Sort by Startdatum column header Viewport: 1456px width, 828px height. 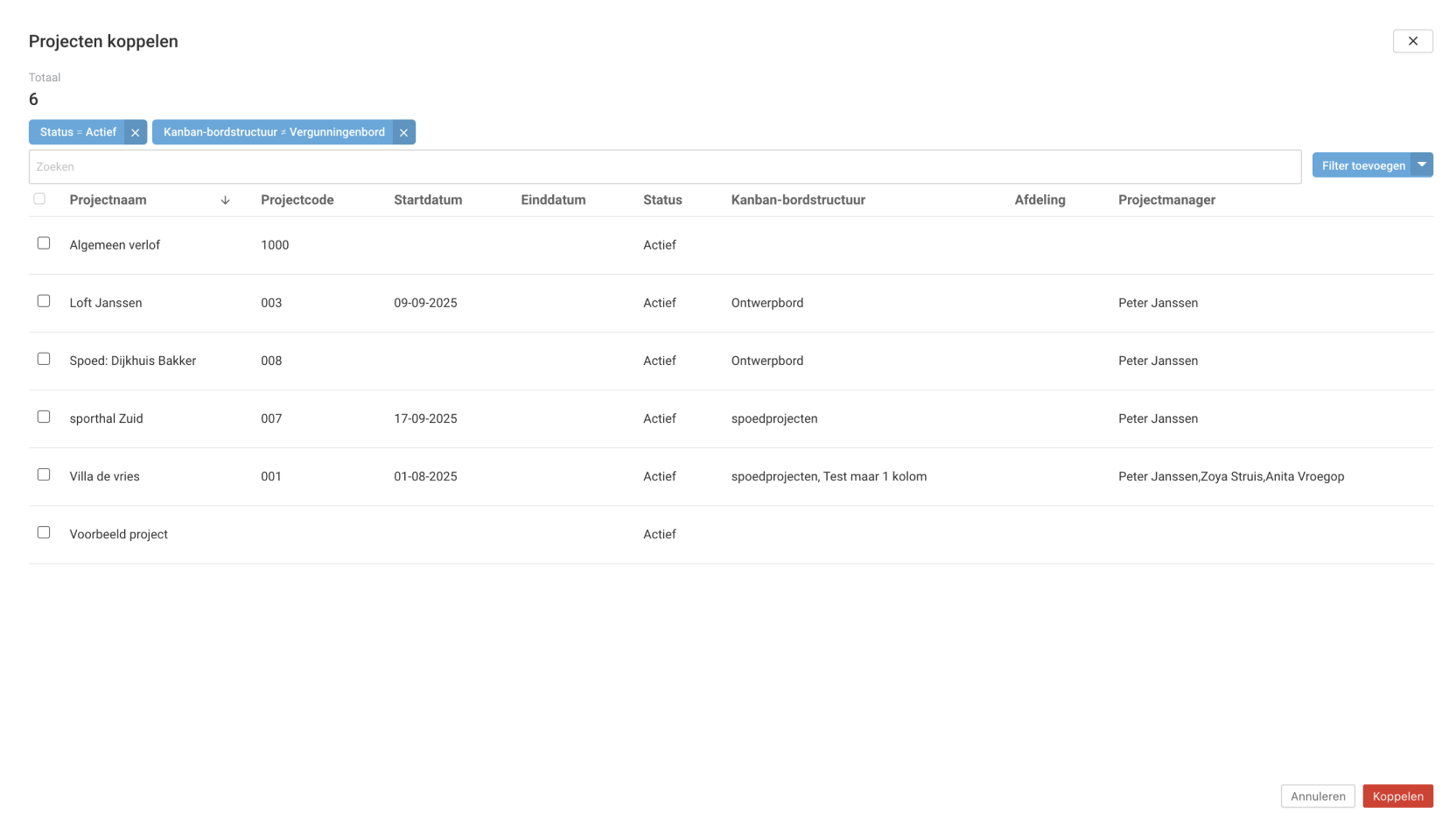click(428, 200)
